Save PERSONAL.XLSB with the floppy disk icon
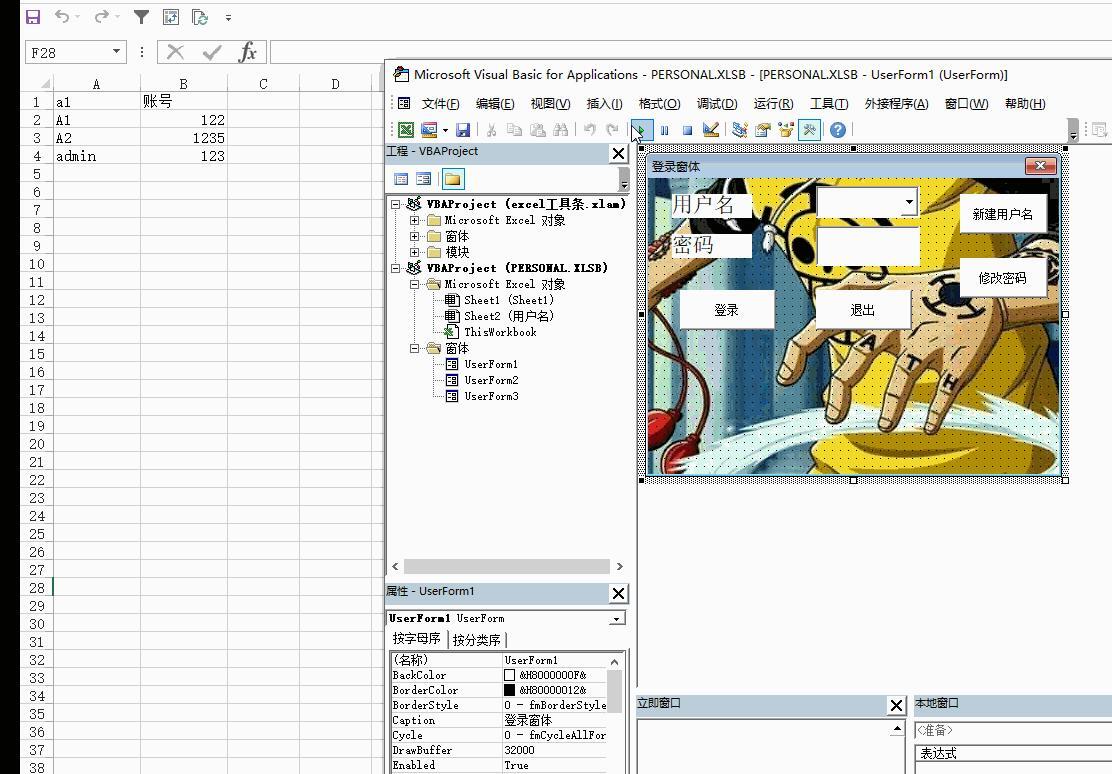 [x=463, y=130]
